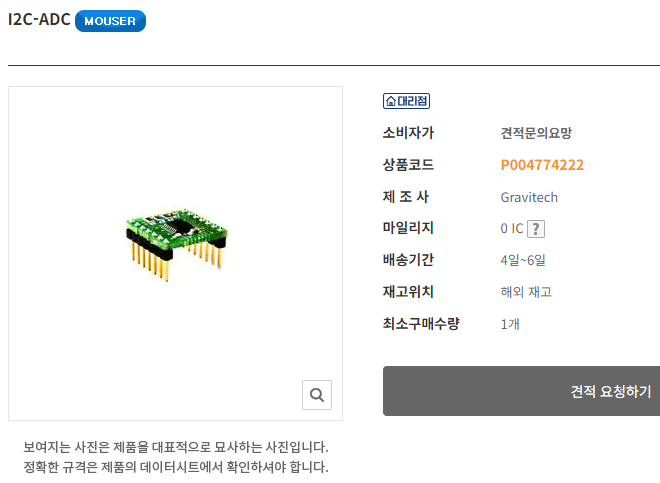
Task: Click the I2C-ADC product title
Action: point(39,19)
